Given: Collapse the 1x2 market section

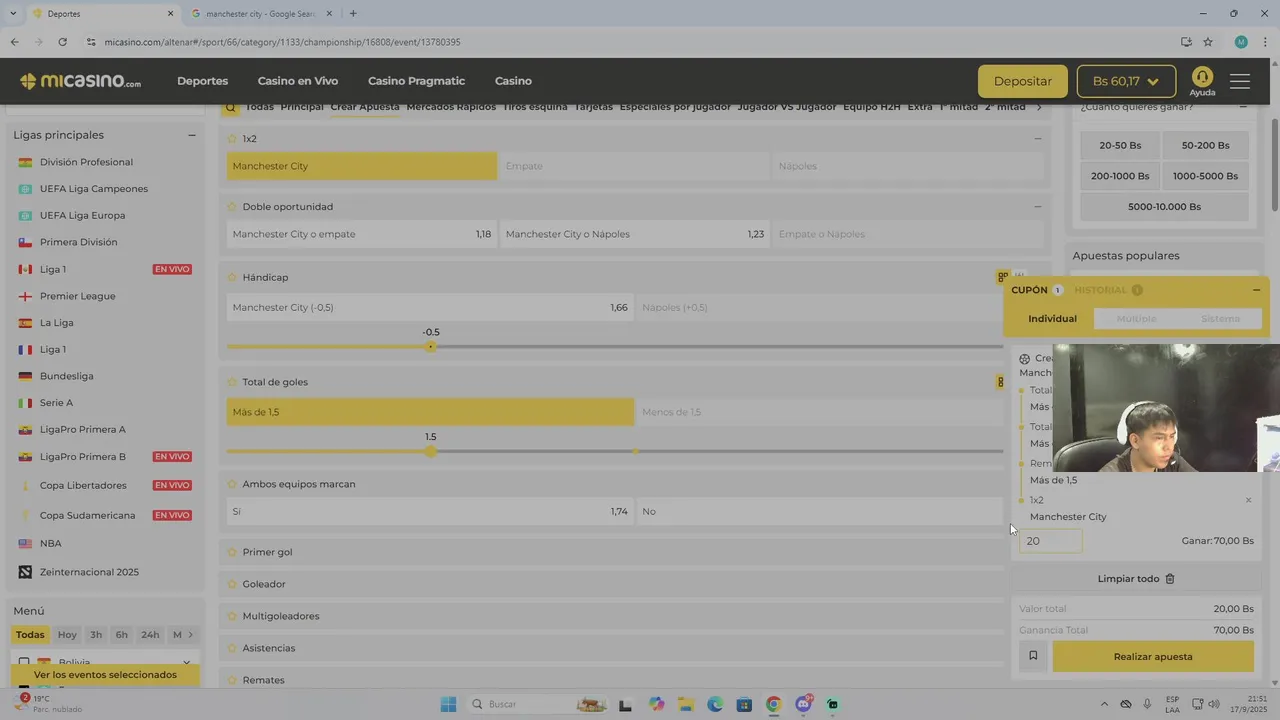Looking at the screenshot, I should (1037, 139).
